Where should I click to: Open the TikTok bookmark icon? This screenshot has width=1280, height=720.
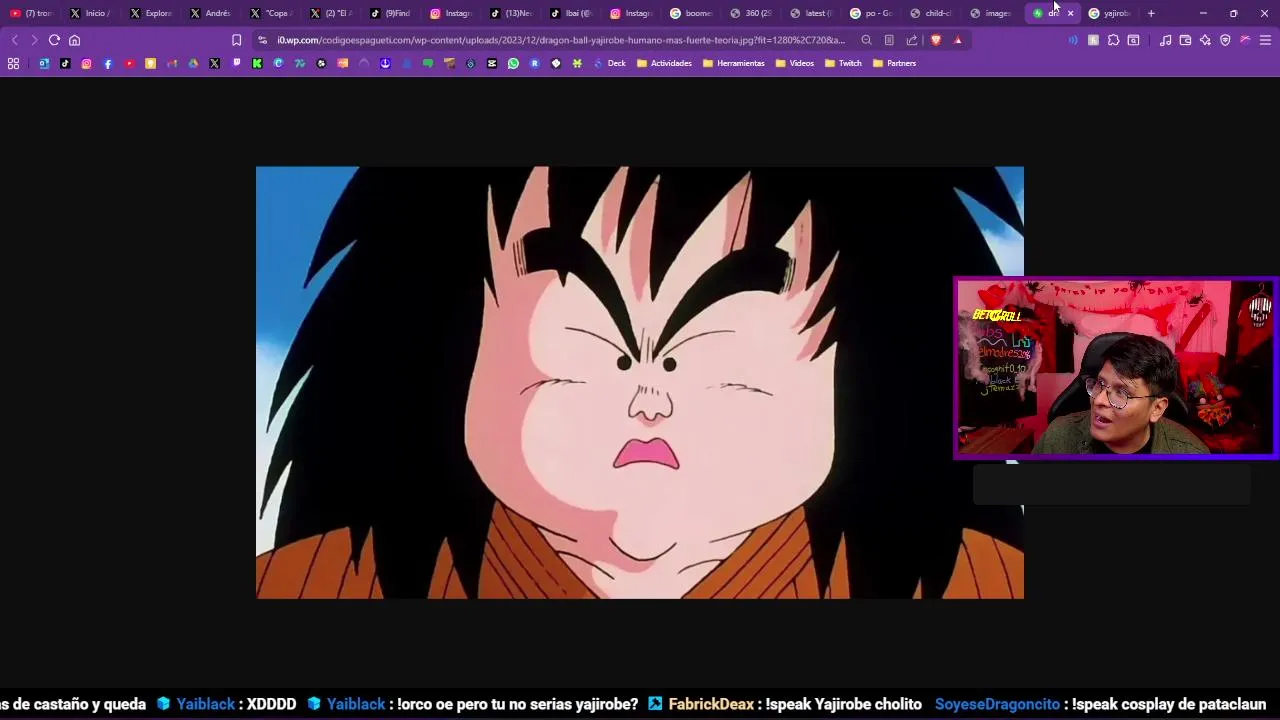pyautogui.click(x=65, y=63)
